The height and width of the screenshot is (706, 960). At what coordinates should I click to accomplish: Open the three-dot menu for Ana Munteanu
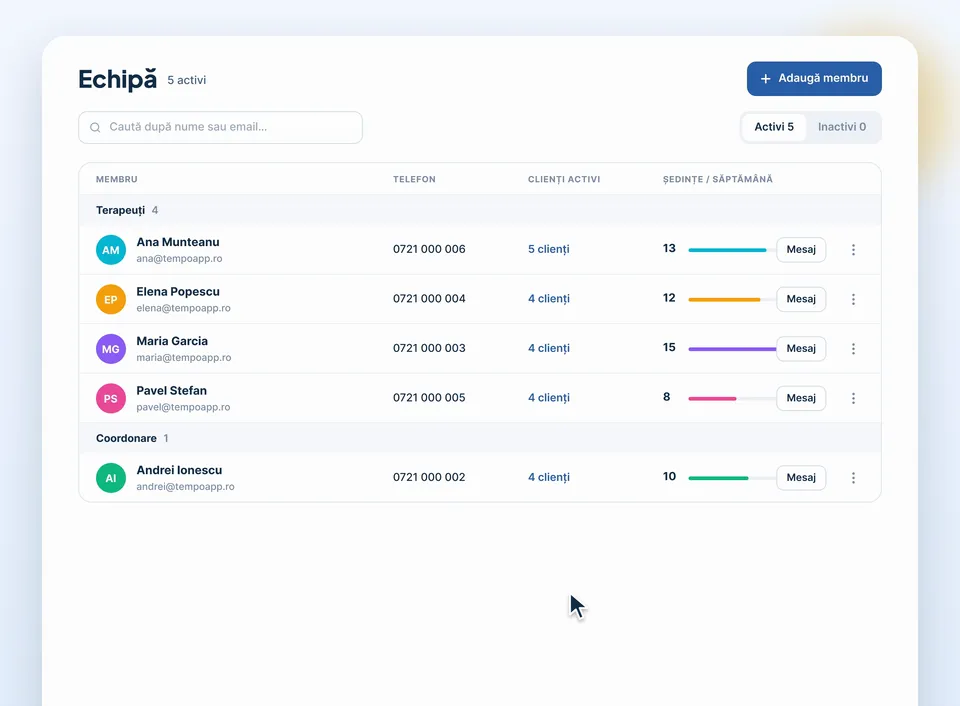click(x=853, y=250)
